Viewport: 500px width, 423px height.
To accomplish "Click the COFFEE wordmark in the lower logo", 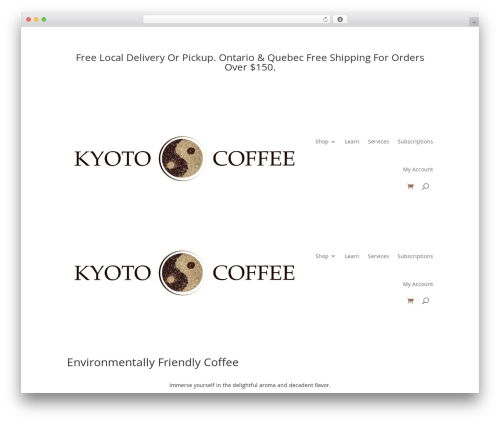I will [x=254, y=273].
